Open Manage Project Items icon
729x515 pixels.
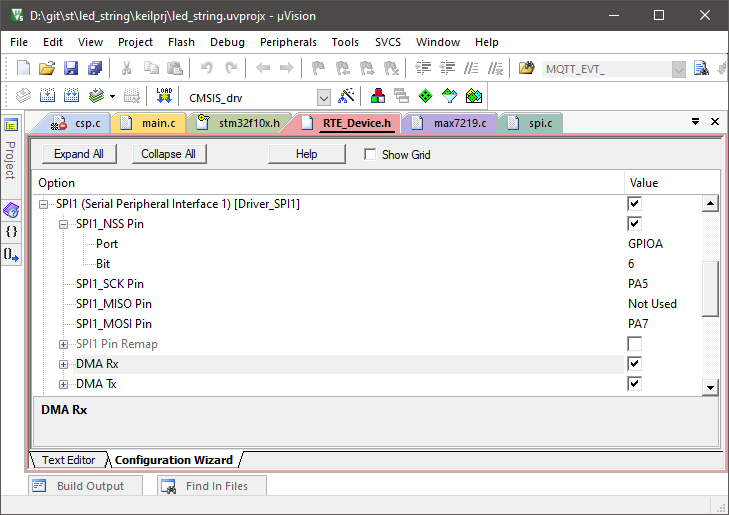point(378,96)
